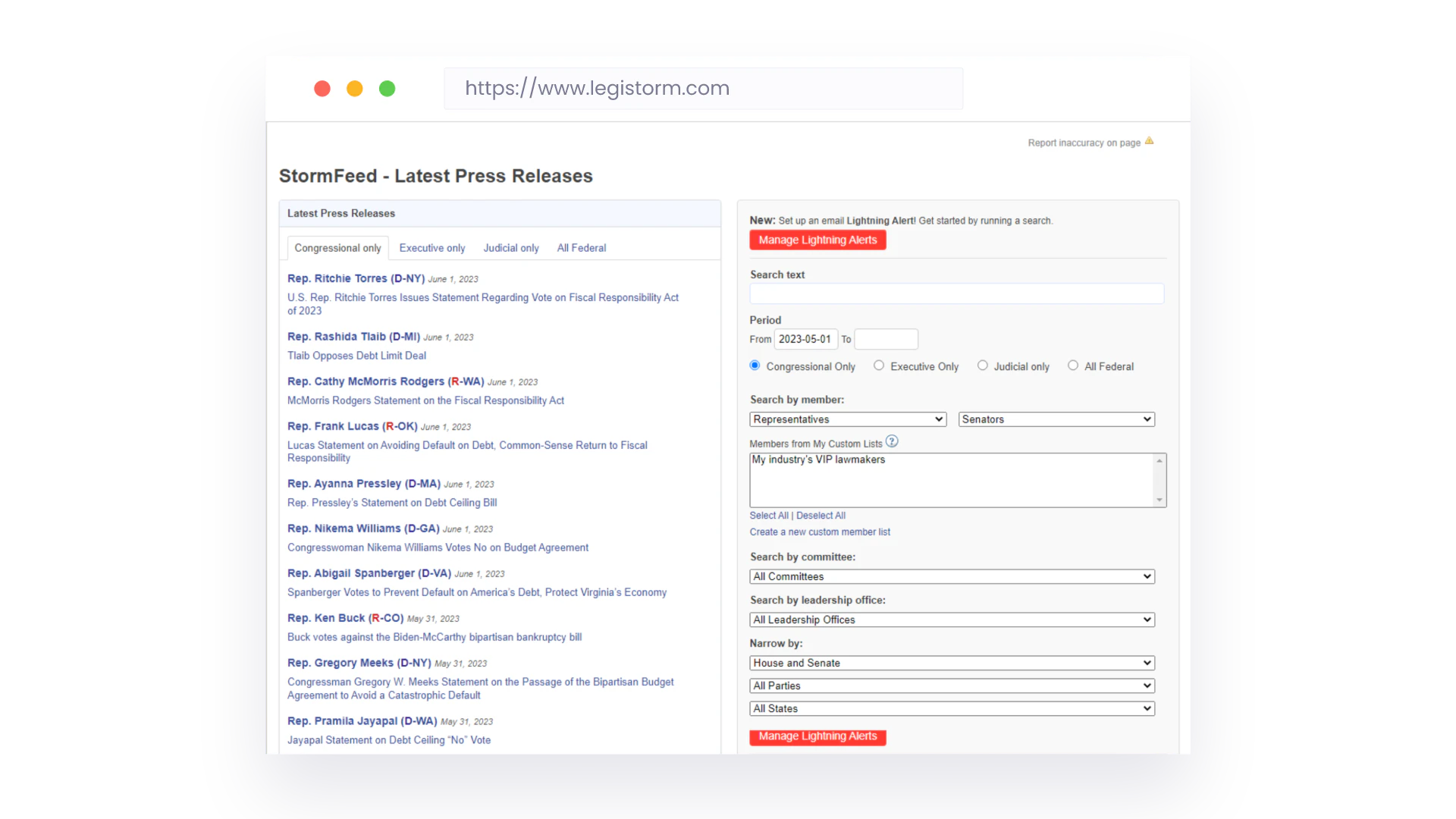
Task: Open the All Committees dropdown
Action: pos(951,576)
